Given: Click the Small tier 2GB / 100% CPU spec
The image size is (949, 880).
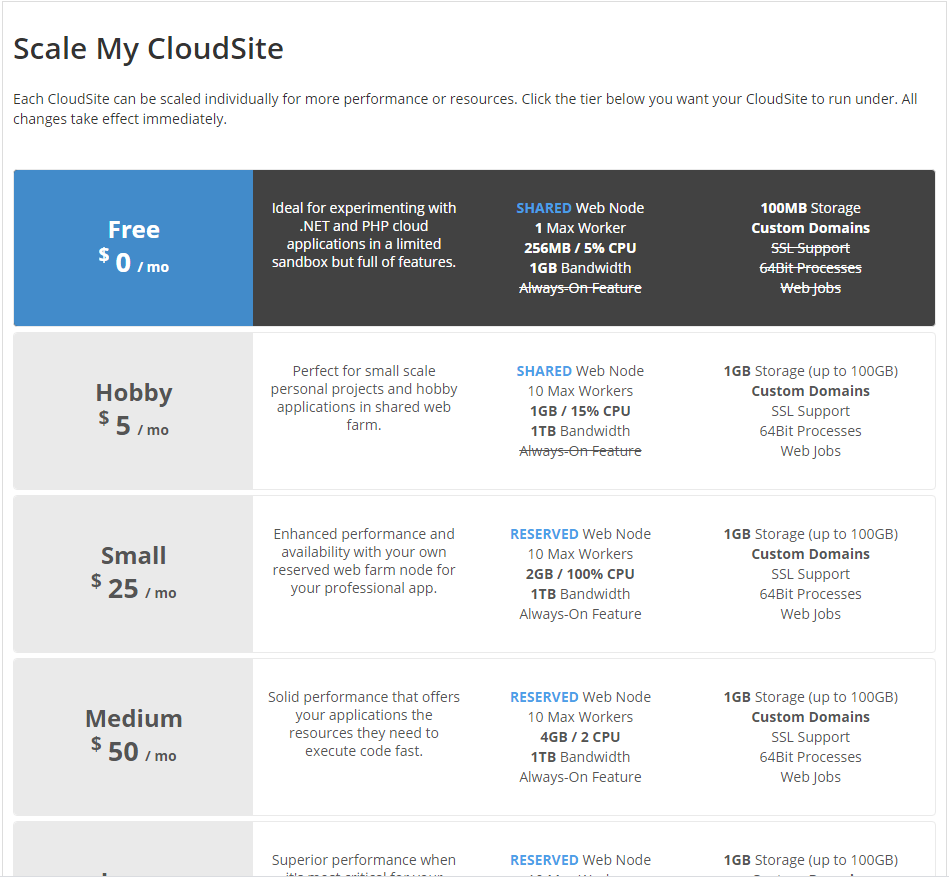Looking at the screenshot, I should click(x=580, y=574).
